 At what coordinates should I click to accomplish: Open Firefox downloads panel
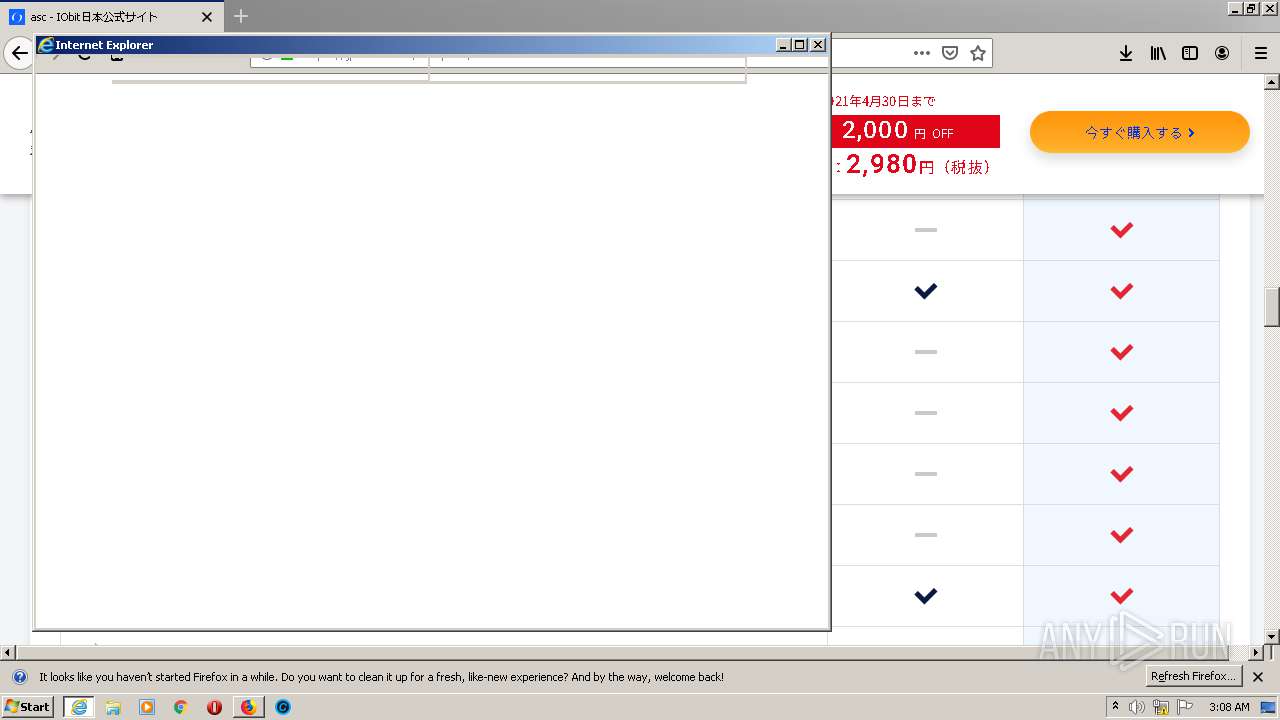tap(1126, 53)
